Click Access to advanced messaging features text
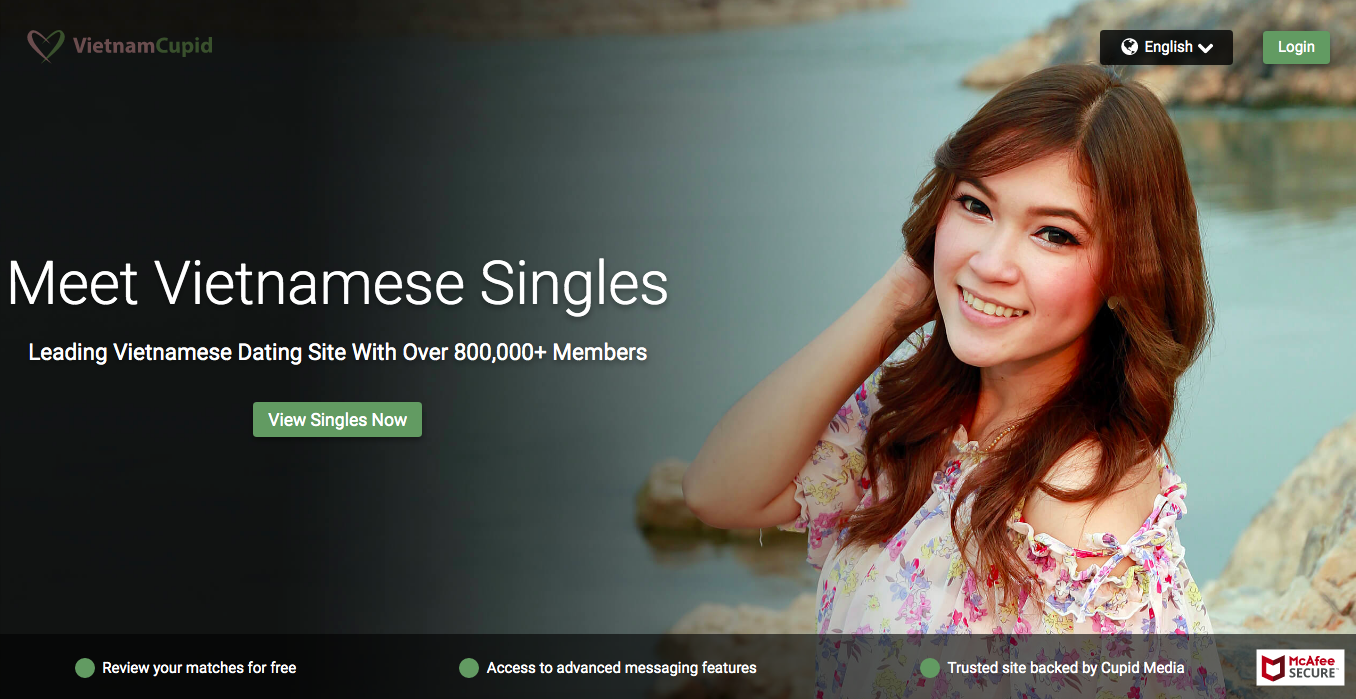 click(621, 668)
